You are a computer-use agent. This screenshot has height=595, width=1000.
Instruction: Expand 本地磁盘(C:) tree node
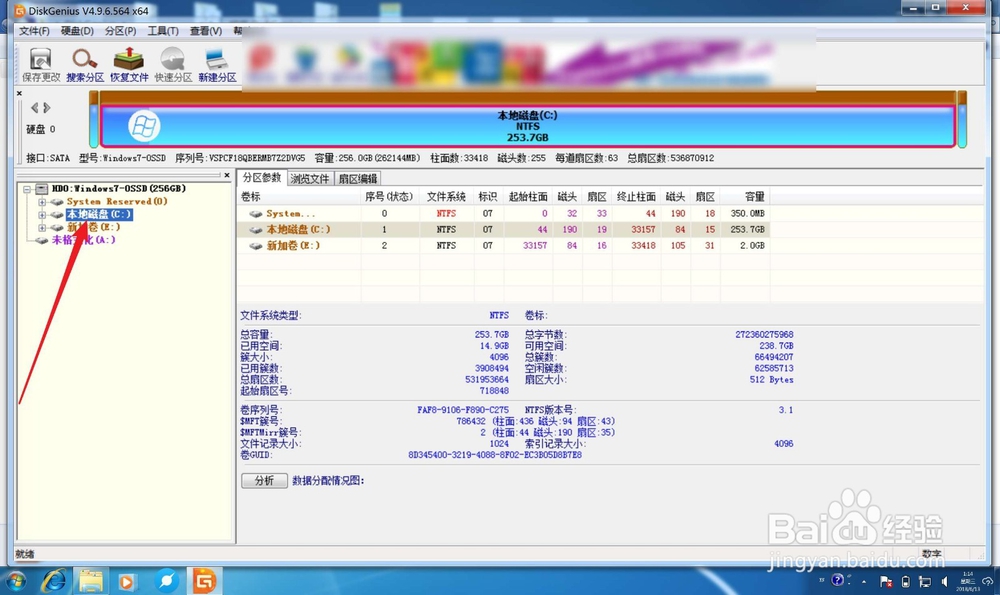click(41, 214)
